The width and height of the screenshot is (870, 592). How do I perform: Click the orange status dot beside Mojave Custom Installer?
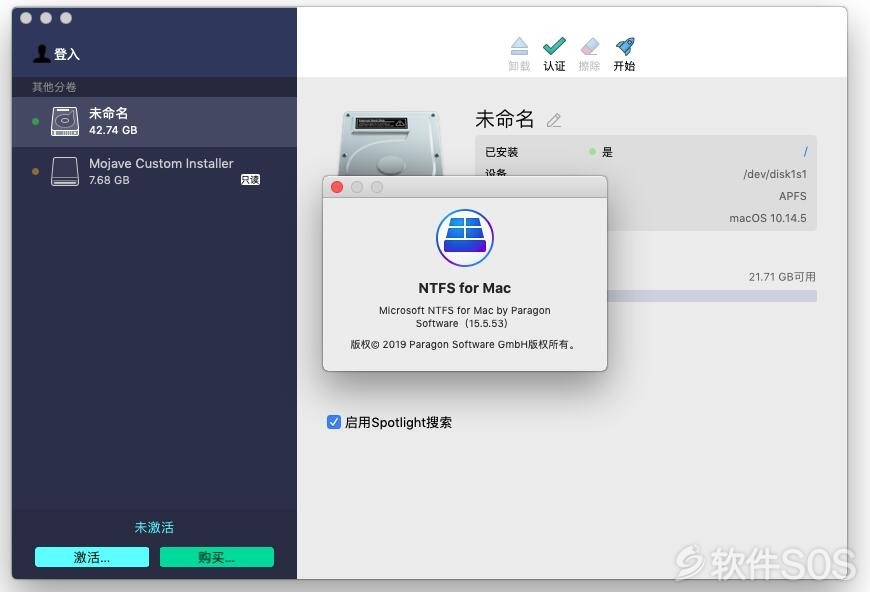tap(36, 171)
